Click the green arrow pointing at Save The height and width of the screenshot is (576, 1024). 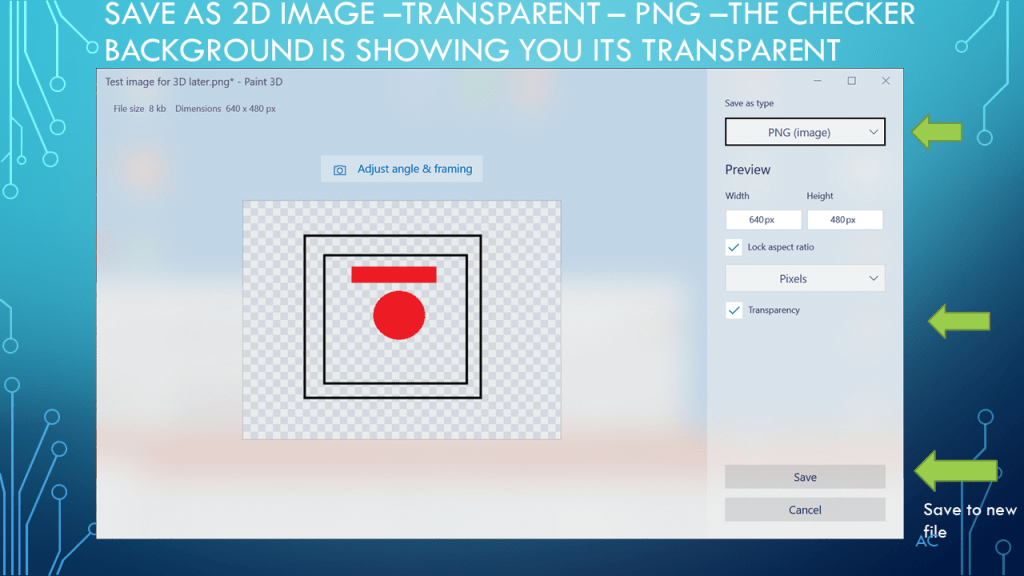[x=957, y=471]
